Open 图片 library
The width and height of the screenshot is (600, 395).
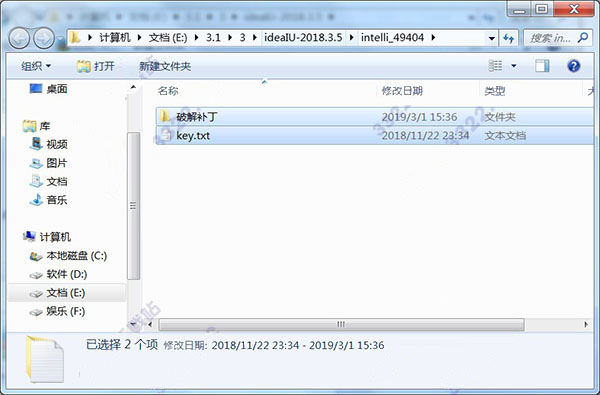click(57, 163)
